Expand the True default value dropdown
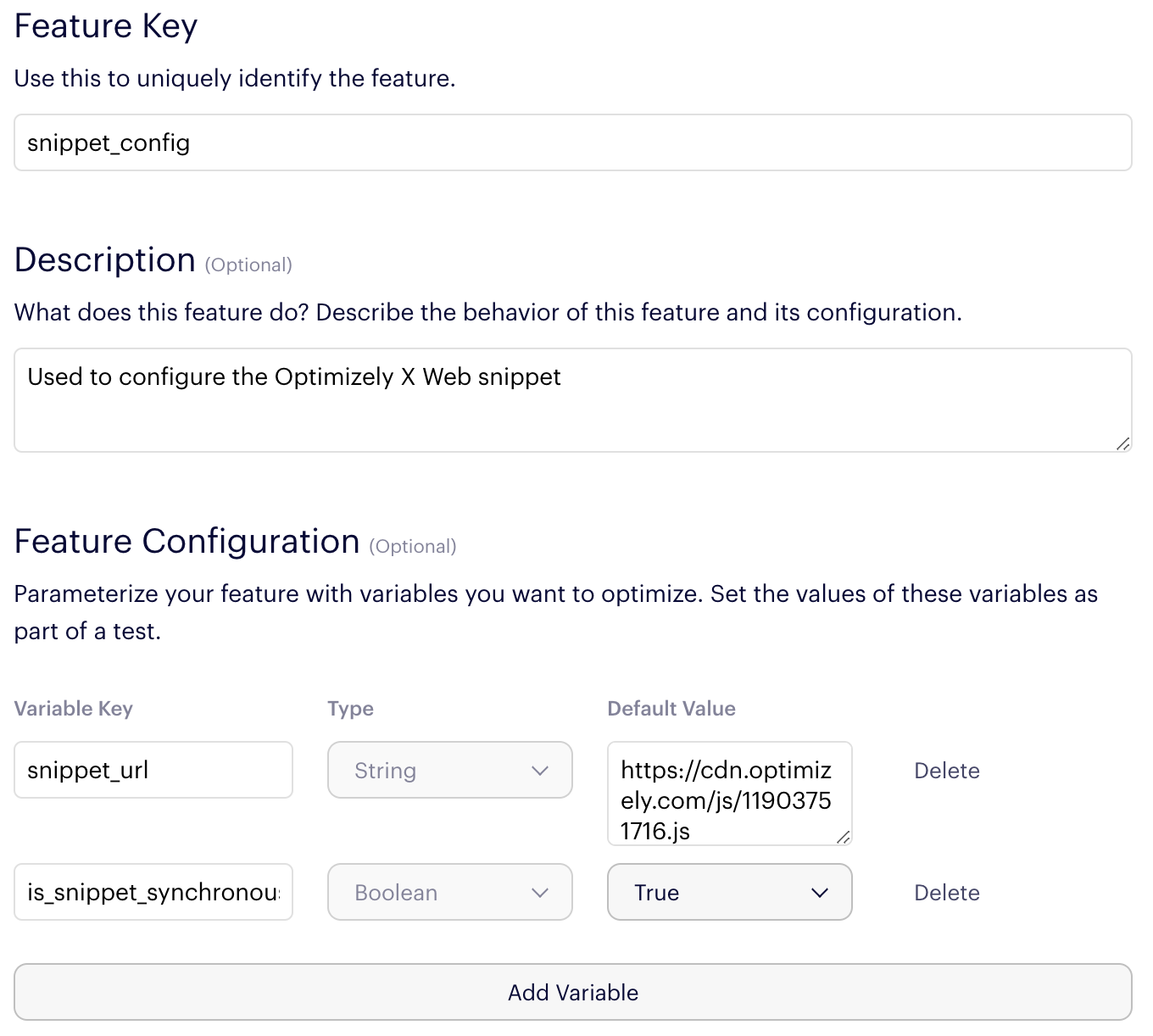This screenshot has width=1153, height=1036. click(729, 892)
